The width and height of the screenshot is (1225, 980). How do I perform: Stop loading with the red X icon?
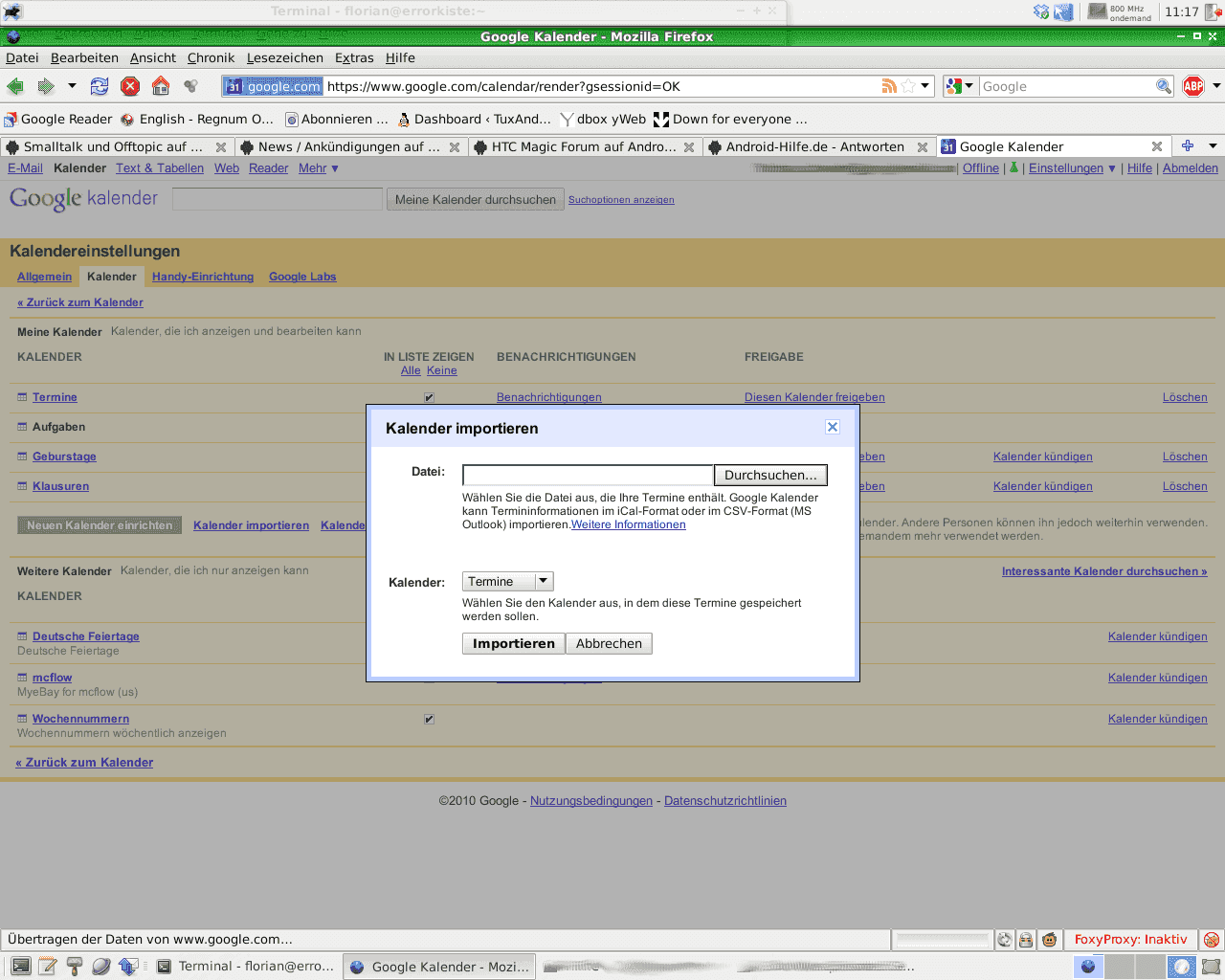click(x=130, y=86)
